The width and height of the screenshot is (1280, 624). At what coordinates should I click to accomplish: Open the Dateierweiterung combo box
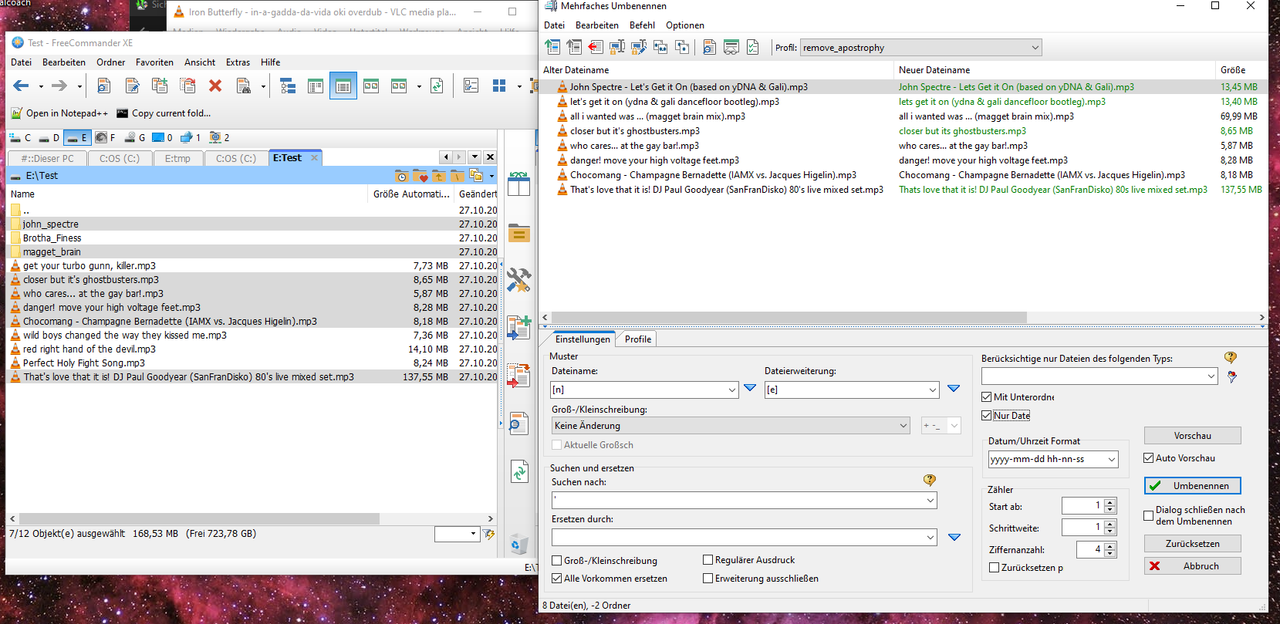pos(852,390)
